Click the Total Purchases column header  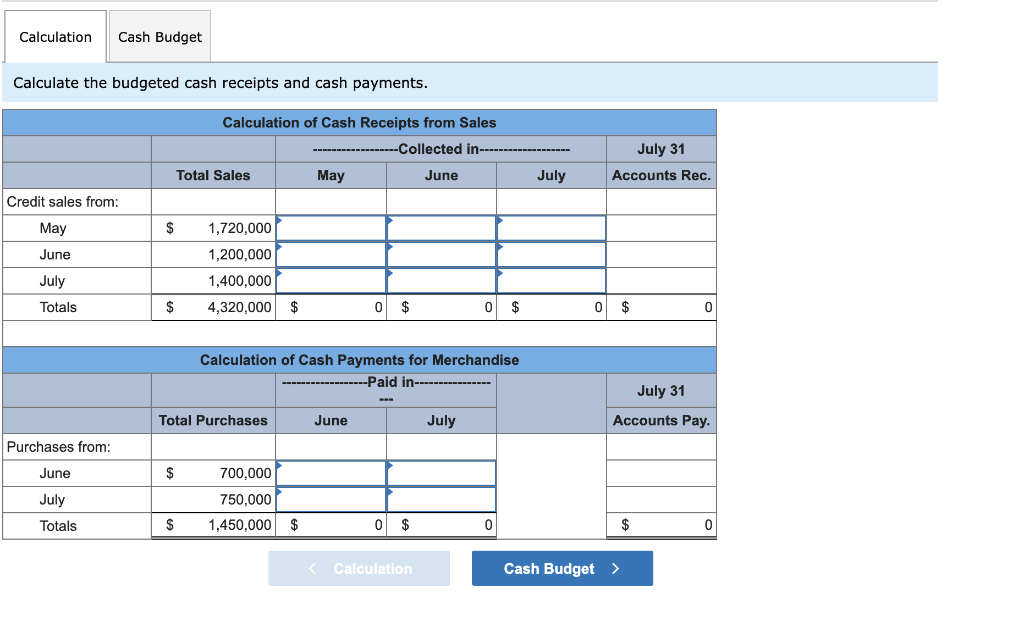point(214,421)
